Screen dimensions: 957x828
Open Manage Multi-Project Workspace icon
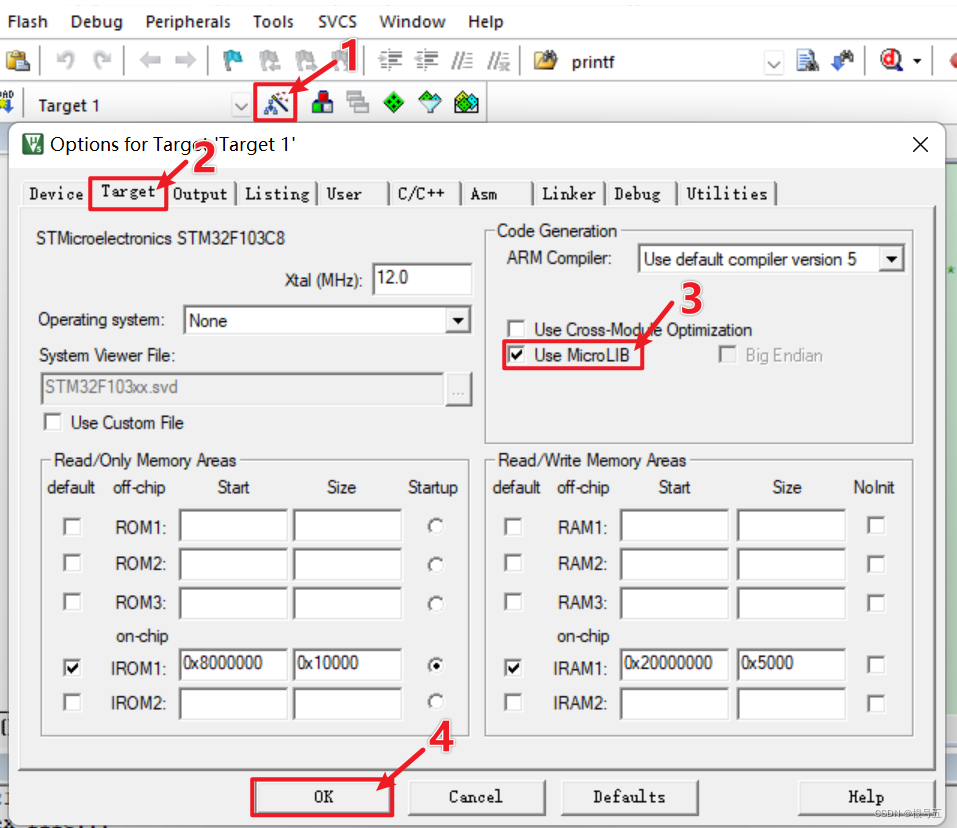[x=358, y=103]
